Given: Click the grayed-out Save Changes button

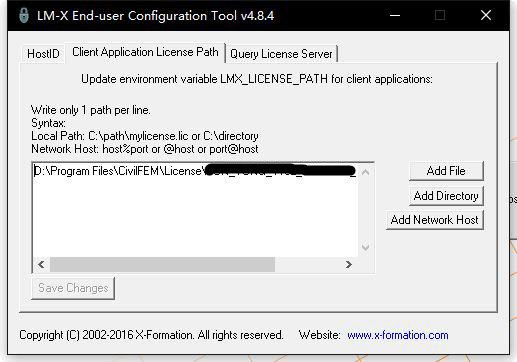Looking at the screenshot, I should point(73,288).
